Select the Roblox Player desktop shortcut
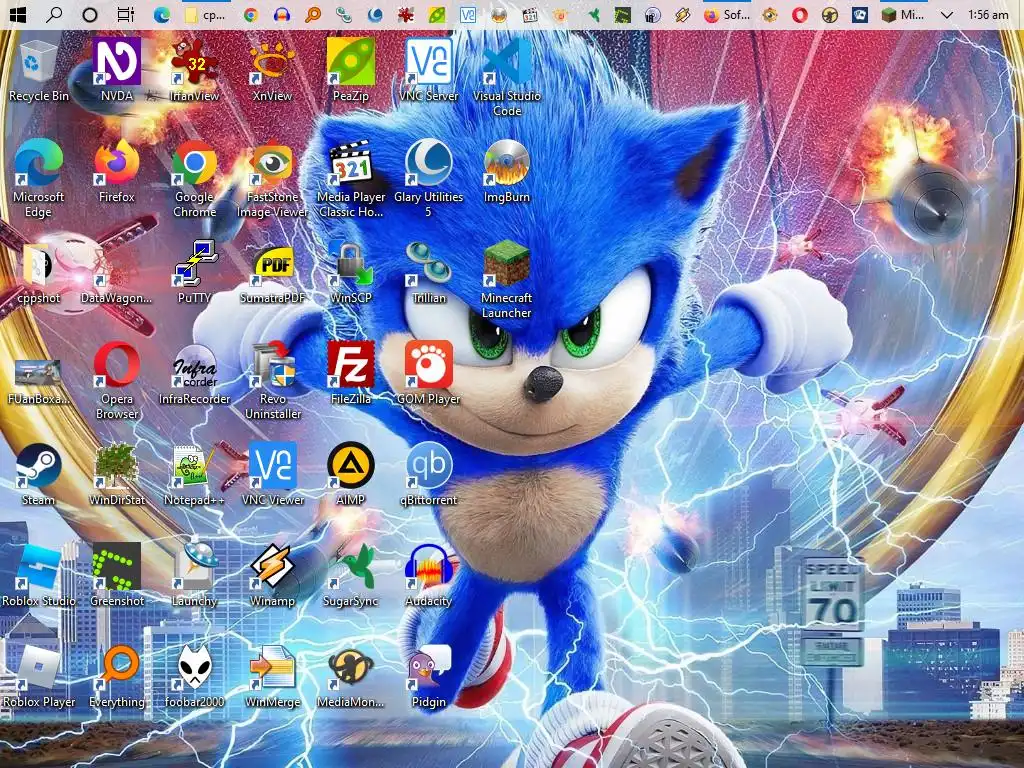Image resolution: width=1024 pixels, height=768 pixels. click(39, 677)
